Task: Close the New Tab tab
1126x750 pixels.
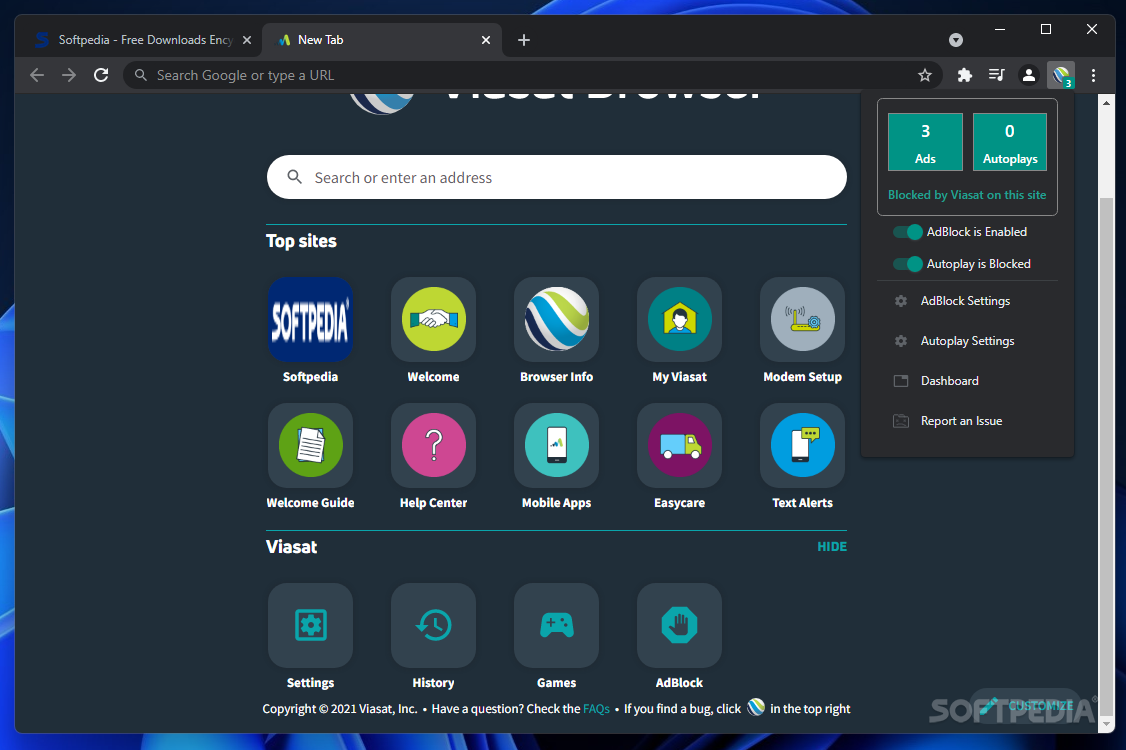Action: click(486, 40)
